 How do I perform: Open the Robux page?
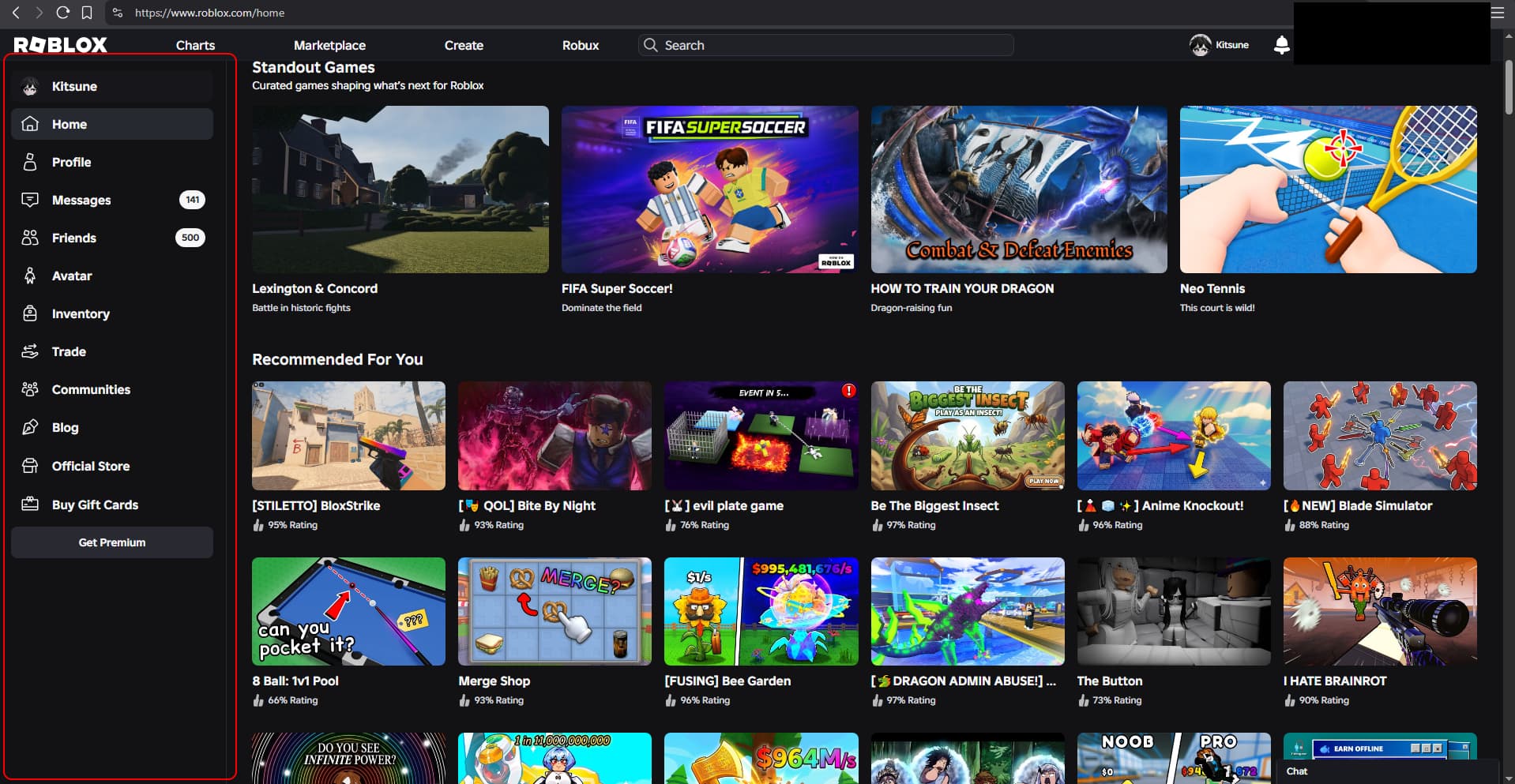(x=580, y=45)
